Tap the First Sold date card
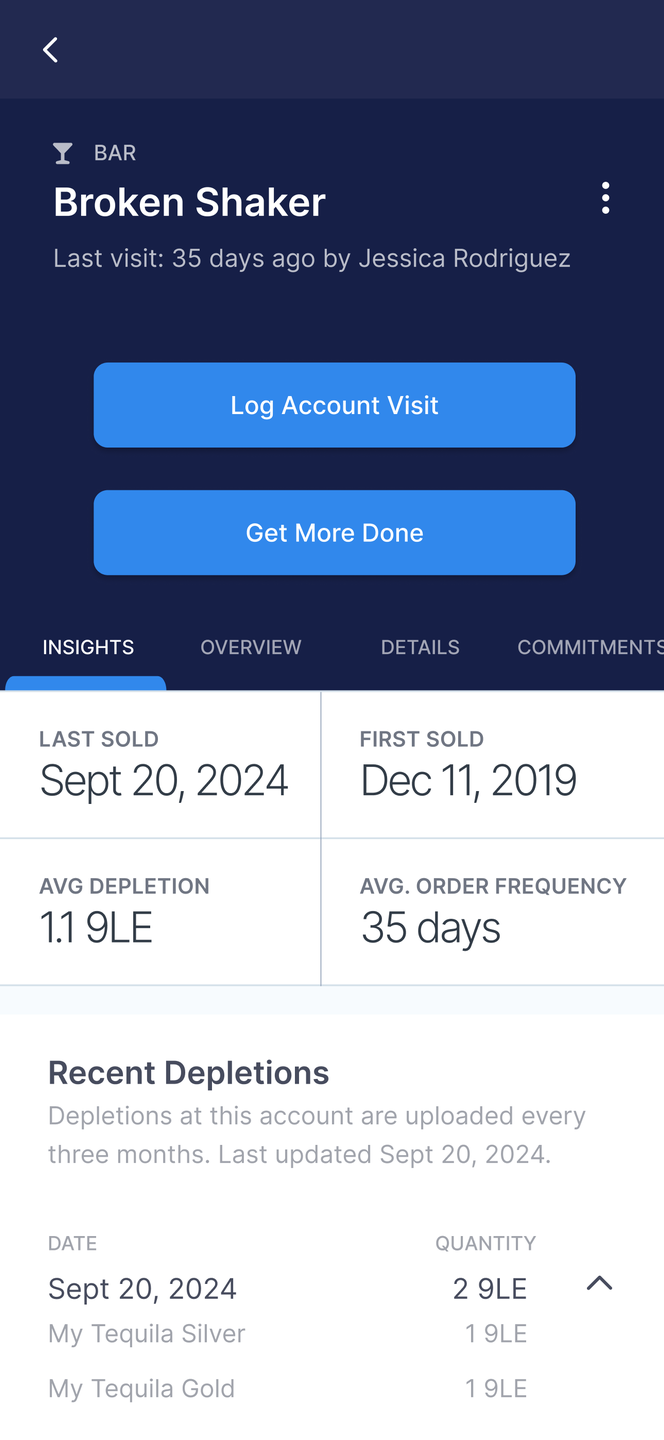Viewport: 664px width, 1440px height. click(492, 765)
